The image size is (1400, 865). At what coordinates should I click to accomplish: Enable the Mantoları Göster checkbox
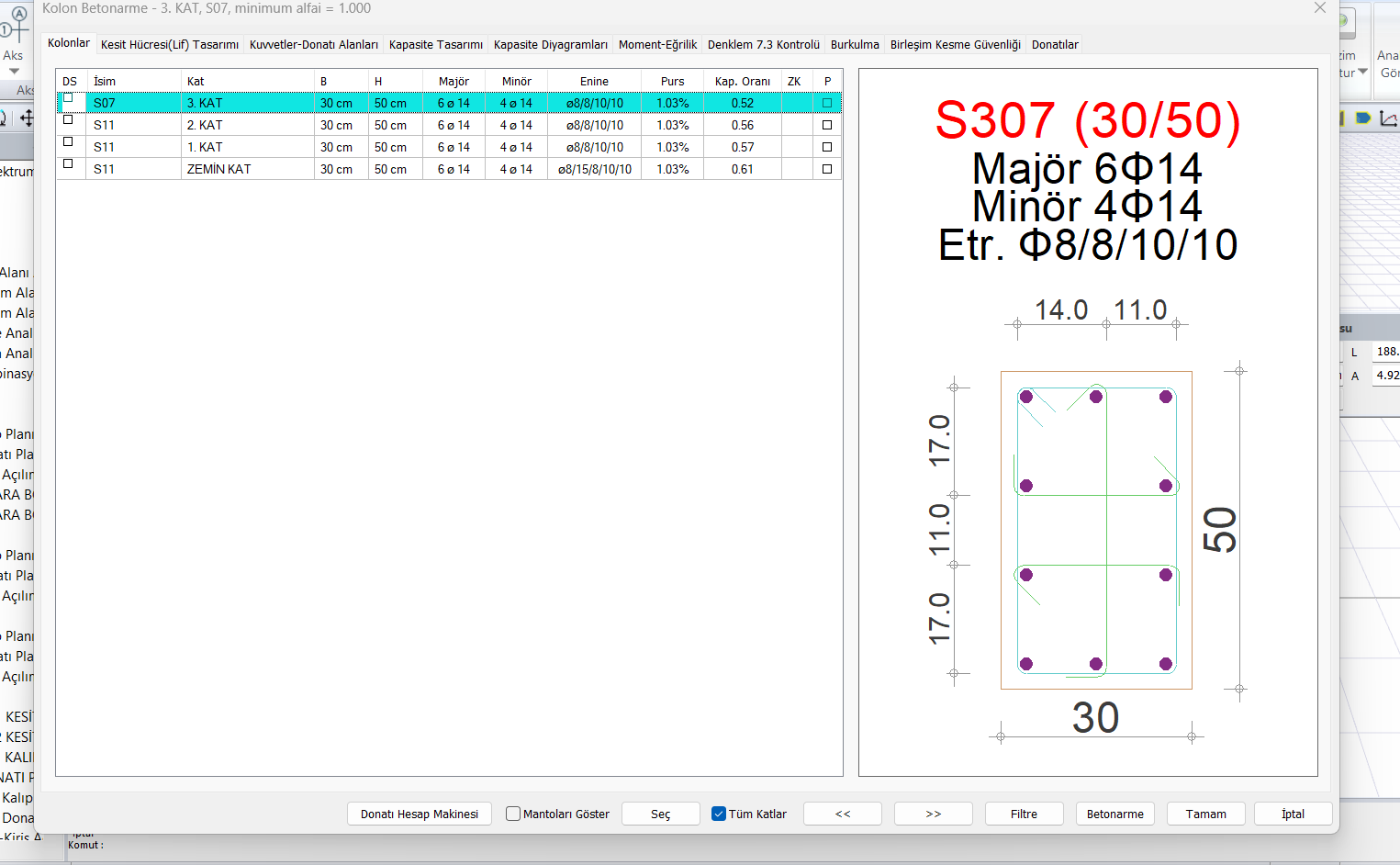(x=513, y=814)
